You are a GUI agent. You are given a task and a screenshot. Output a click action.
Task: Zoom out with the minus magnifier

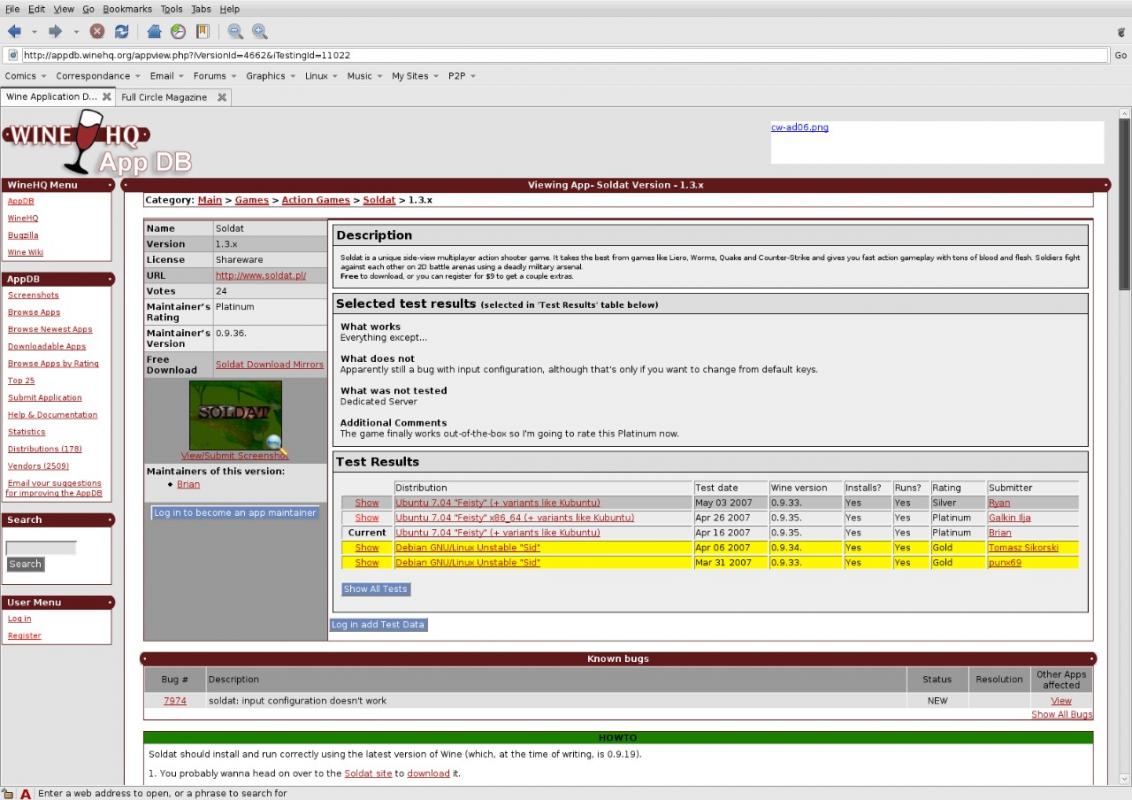(x=235, y=32)
